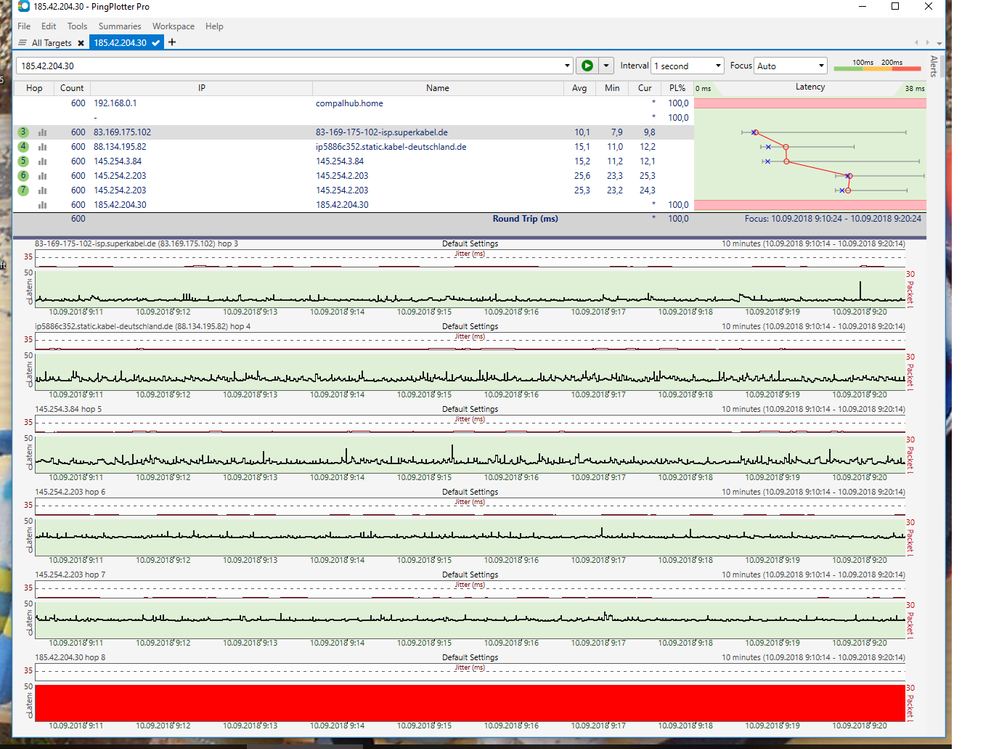Open the Summaries menu
Image resolution: width=999 pixels, height=749 pixels.
click(119, 26)
